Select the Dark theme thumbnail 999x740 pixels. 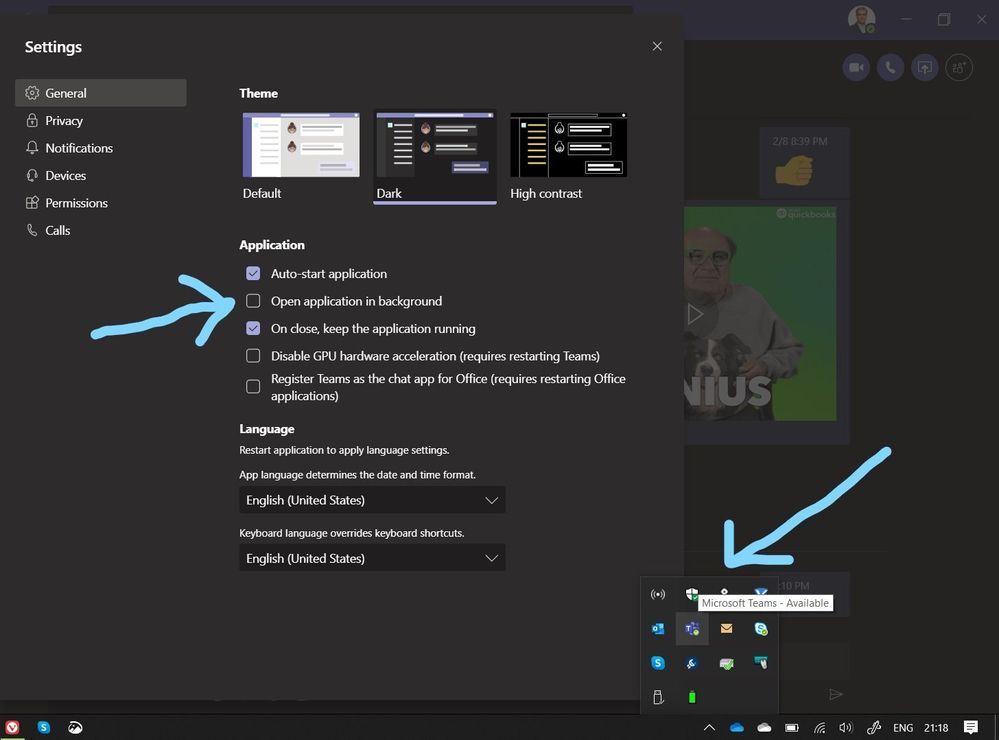pos(435,145)
